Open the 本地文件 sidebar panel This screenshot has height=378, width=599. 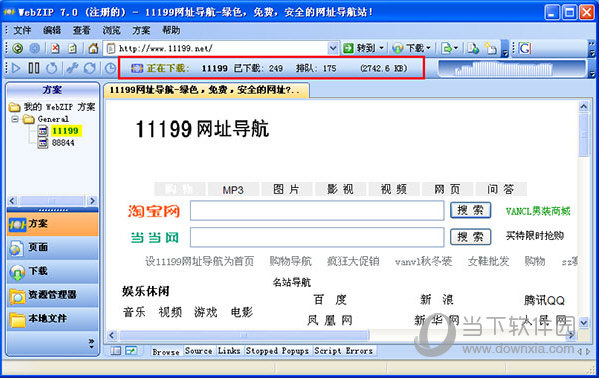point(52,319)
